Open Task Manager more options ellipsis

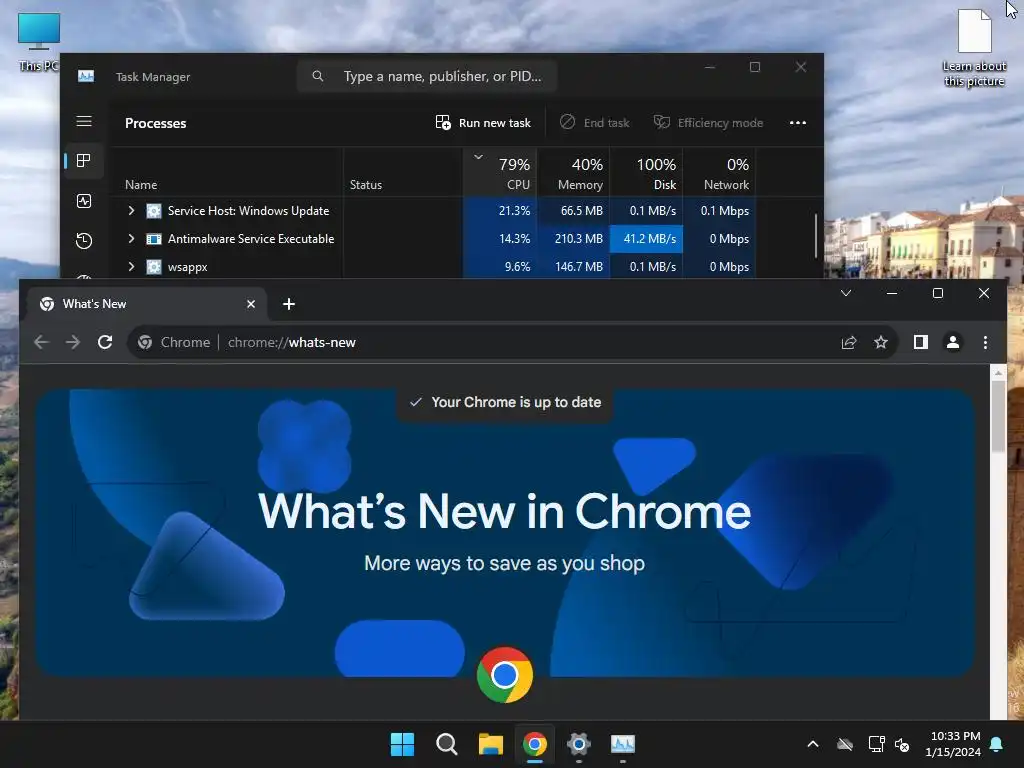(x=797, y=123)
